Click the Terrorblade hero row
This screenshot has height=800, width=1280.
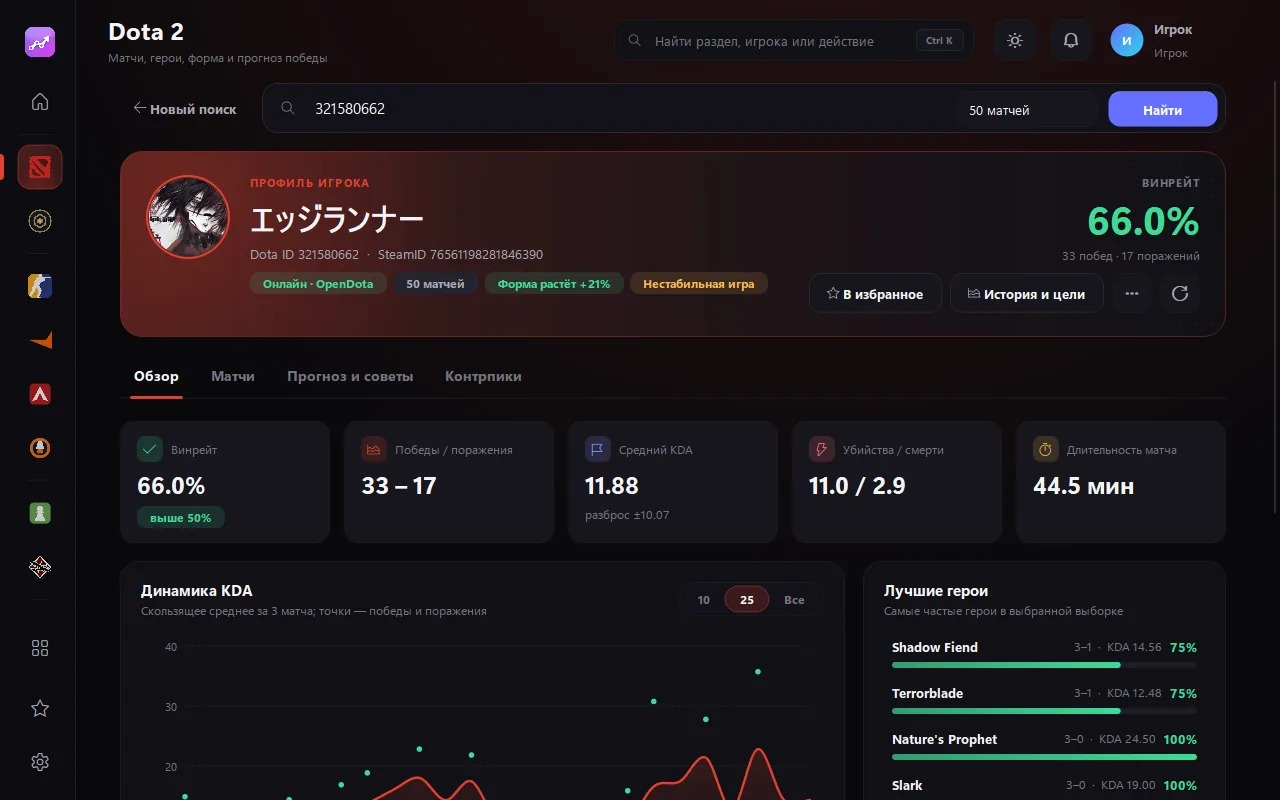pos(1044,701)
